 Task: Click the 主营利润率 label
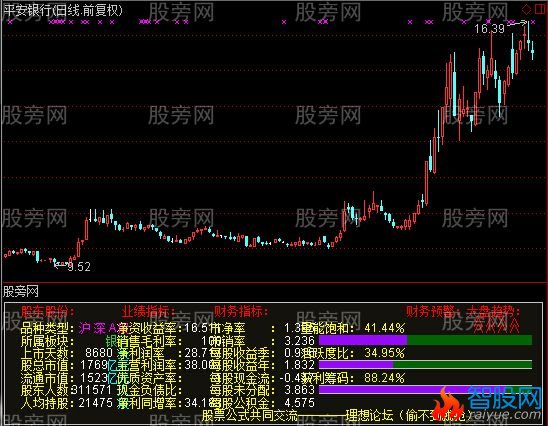click(x=150, y=366)
